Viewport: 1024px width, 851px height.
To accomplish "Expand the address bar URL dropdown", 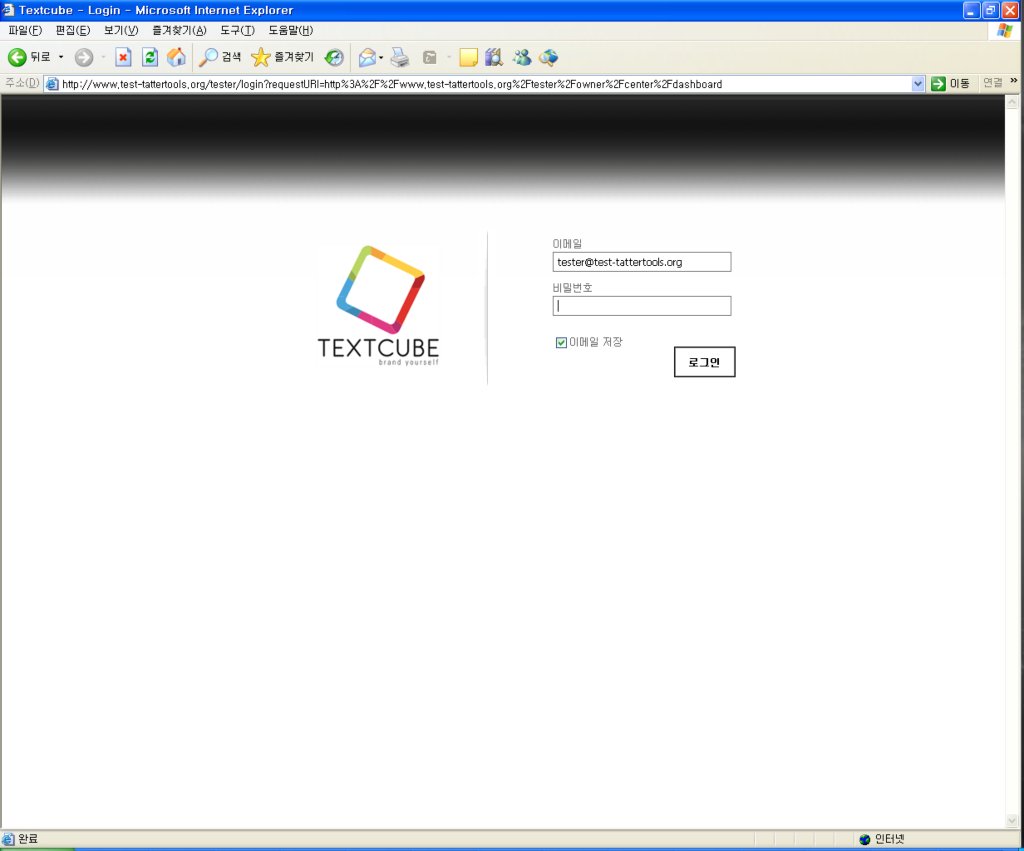I will coord(918,84).
